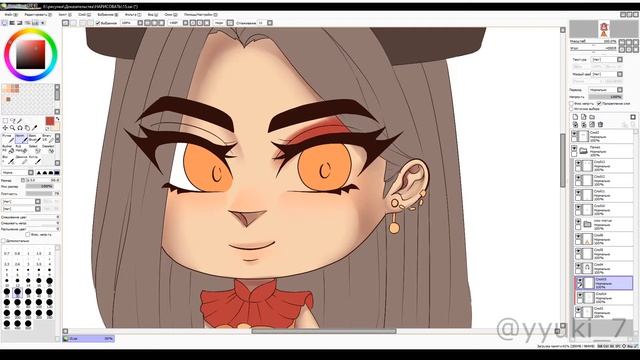
Task: Select the eyedropper color picker tool
Action: coord(35,128)
